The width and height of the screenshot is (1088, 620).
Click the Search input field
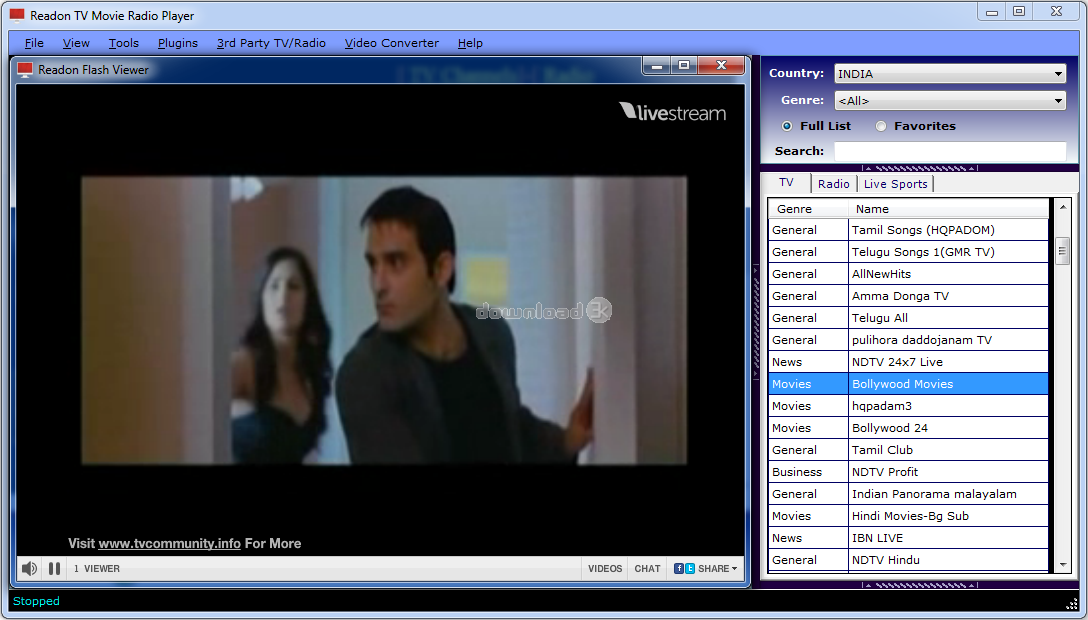point(949,151)
